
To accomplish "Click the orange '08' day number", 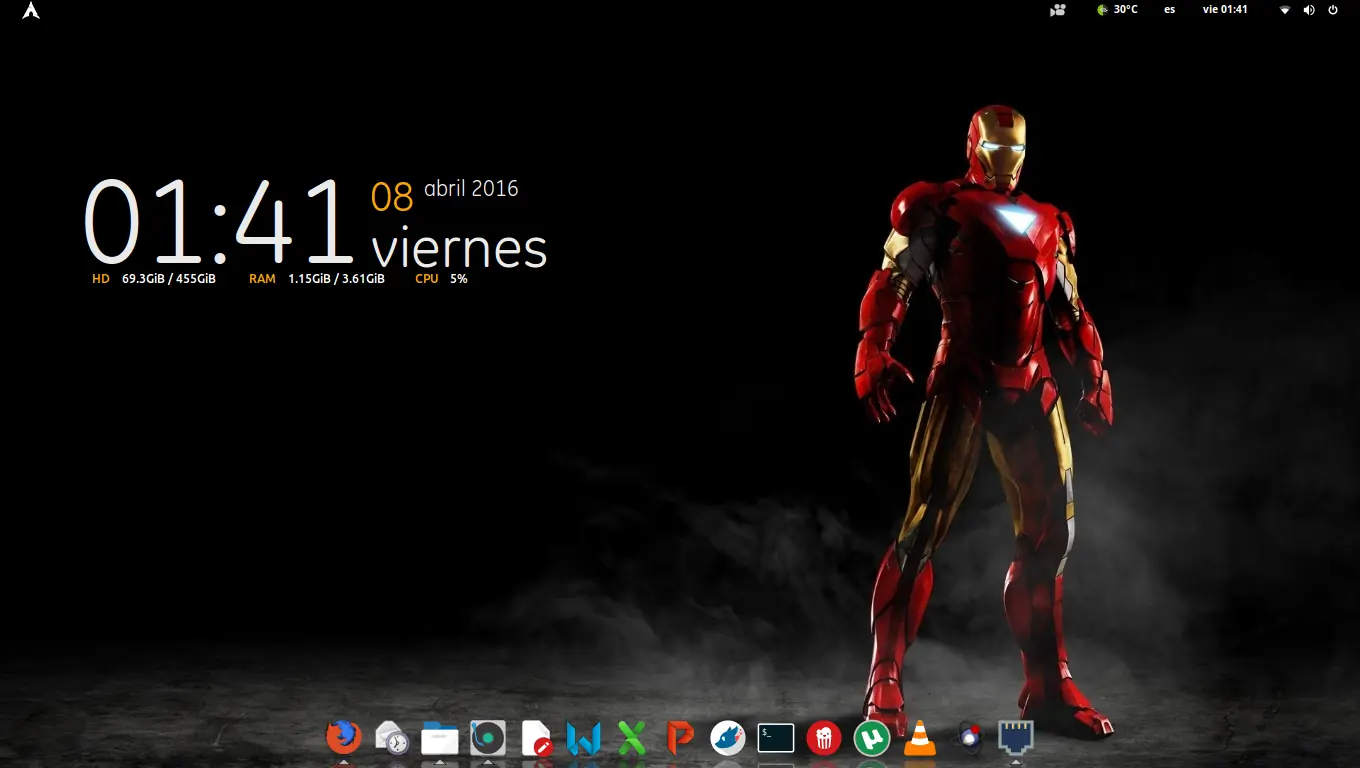I will pyautogui.click(x=392, y=197).
